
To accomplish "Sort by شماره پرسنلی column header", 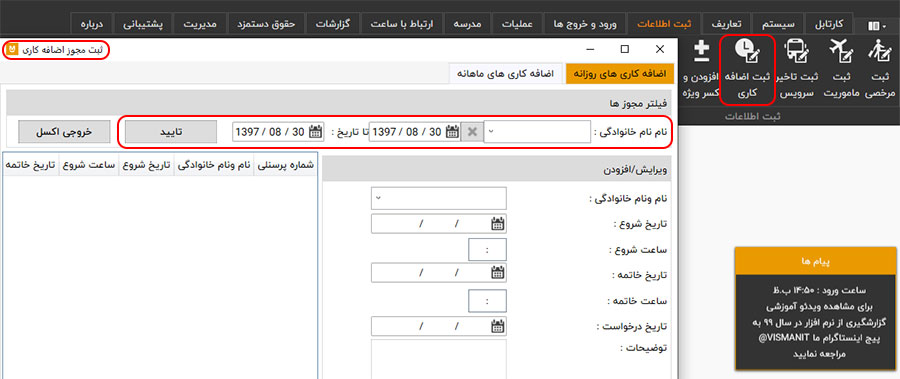I will tap(285, 164).
